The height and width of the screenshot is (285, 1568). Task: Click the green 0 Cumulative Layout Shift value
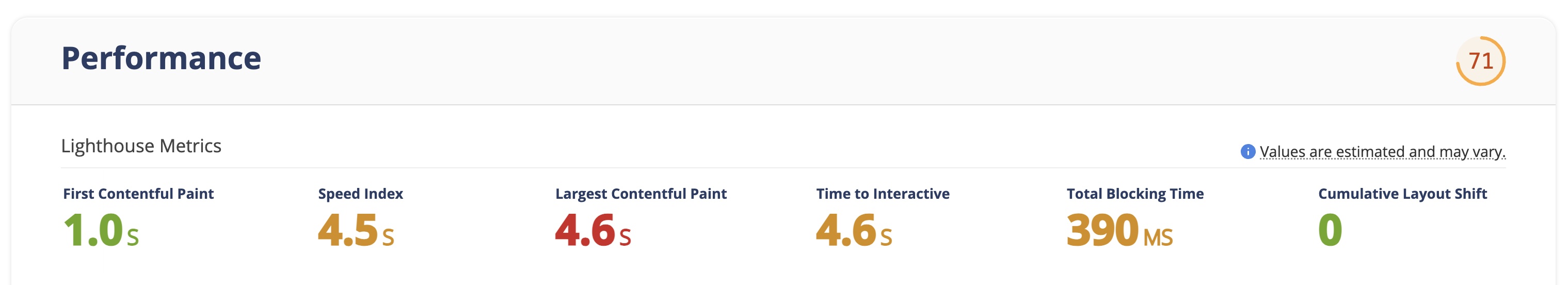[x=1330, y=230]
